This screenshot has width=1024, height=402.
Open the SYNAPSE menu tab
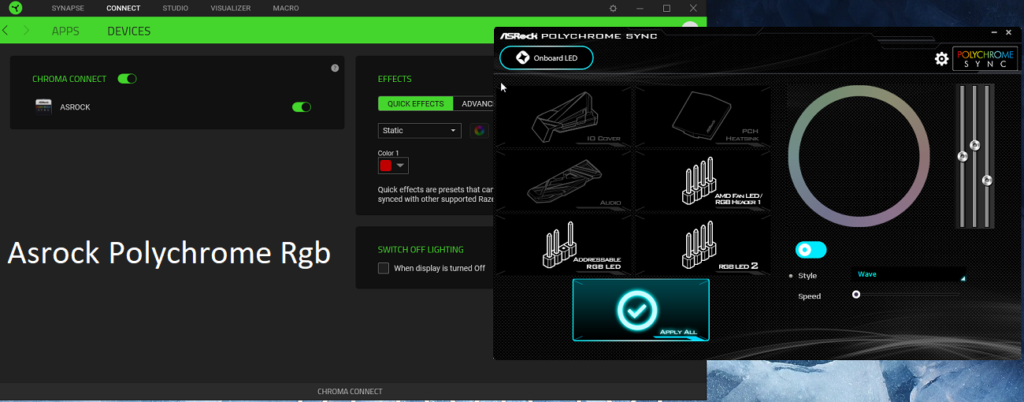point(68,8)
